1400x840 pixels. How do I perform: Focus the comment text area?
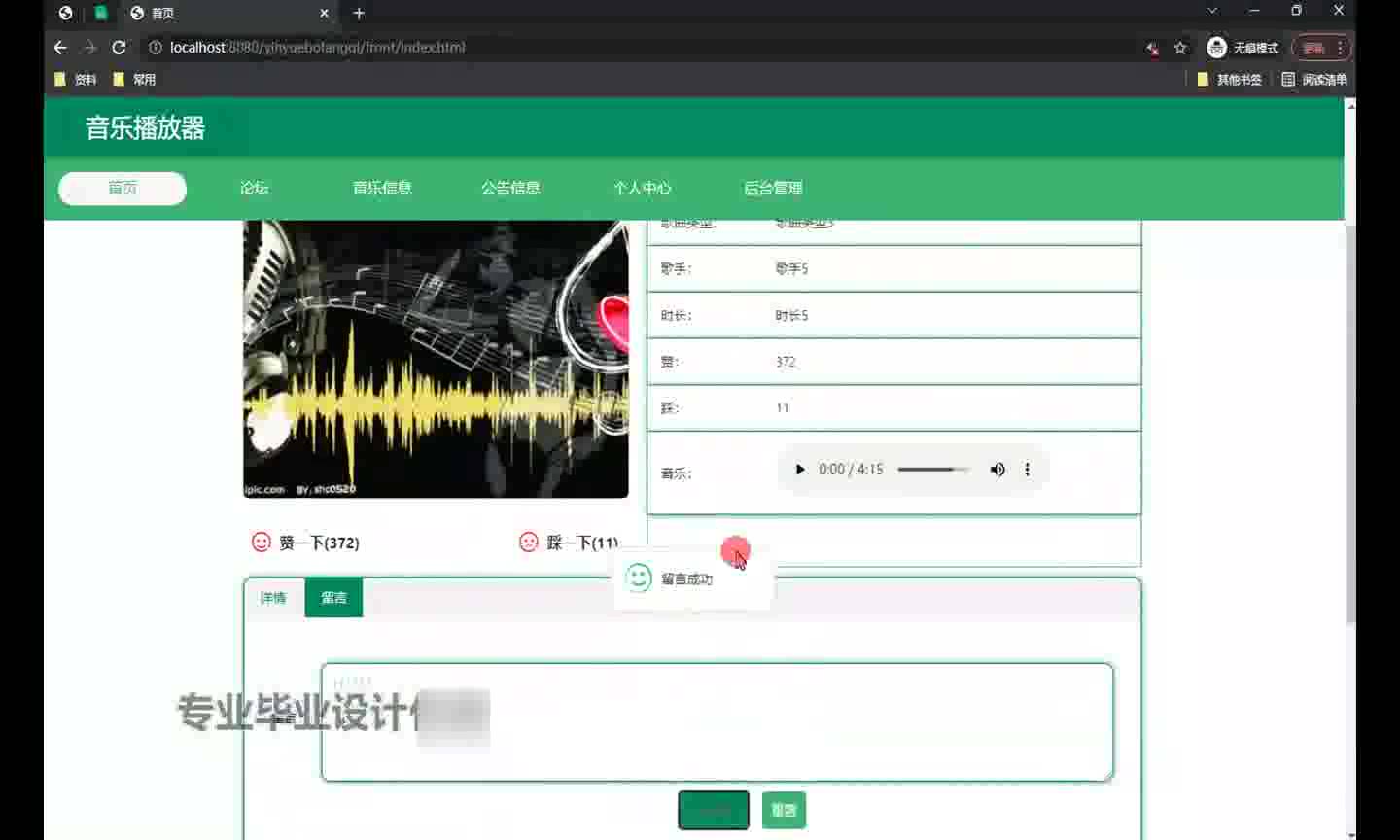tap(717, 722)
